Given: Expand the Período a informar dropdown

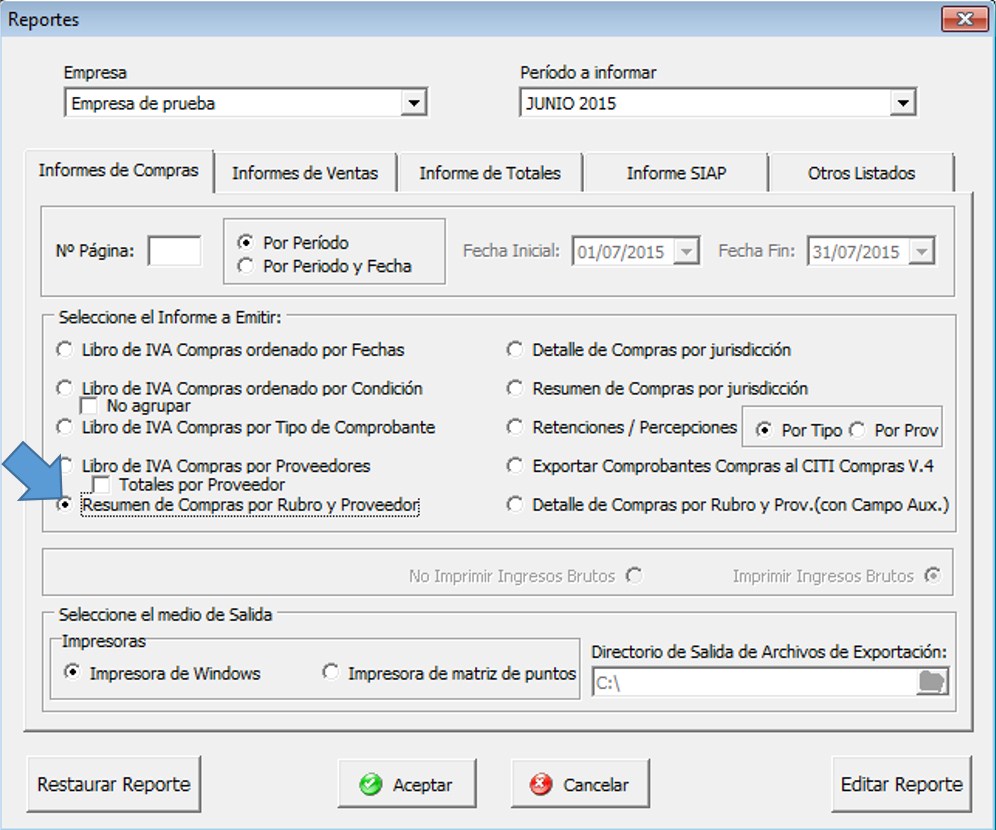Looking at the screenshot, I should pyautogui.click(x=902, y=103).
